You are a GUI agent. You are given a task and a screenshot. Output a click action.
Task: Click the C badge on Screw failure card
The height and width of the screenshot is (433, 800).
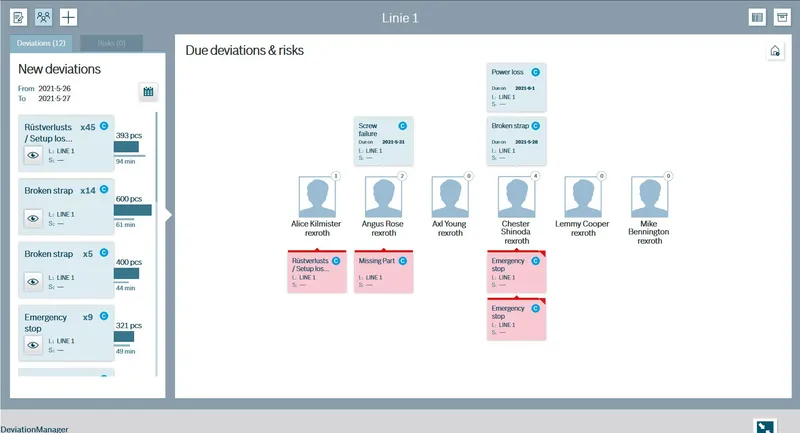(403, 125)
